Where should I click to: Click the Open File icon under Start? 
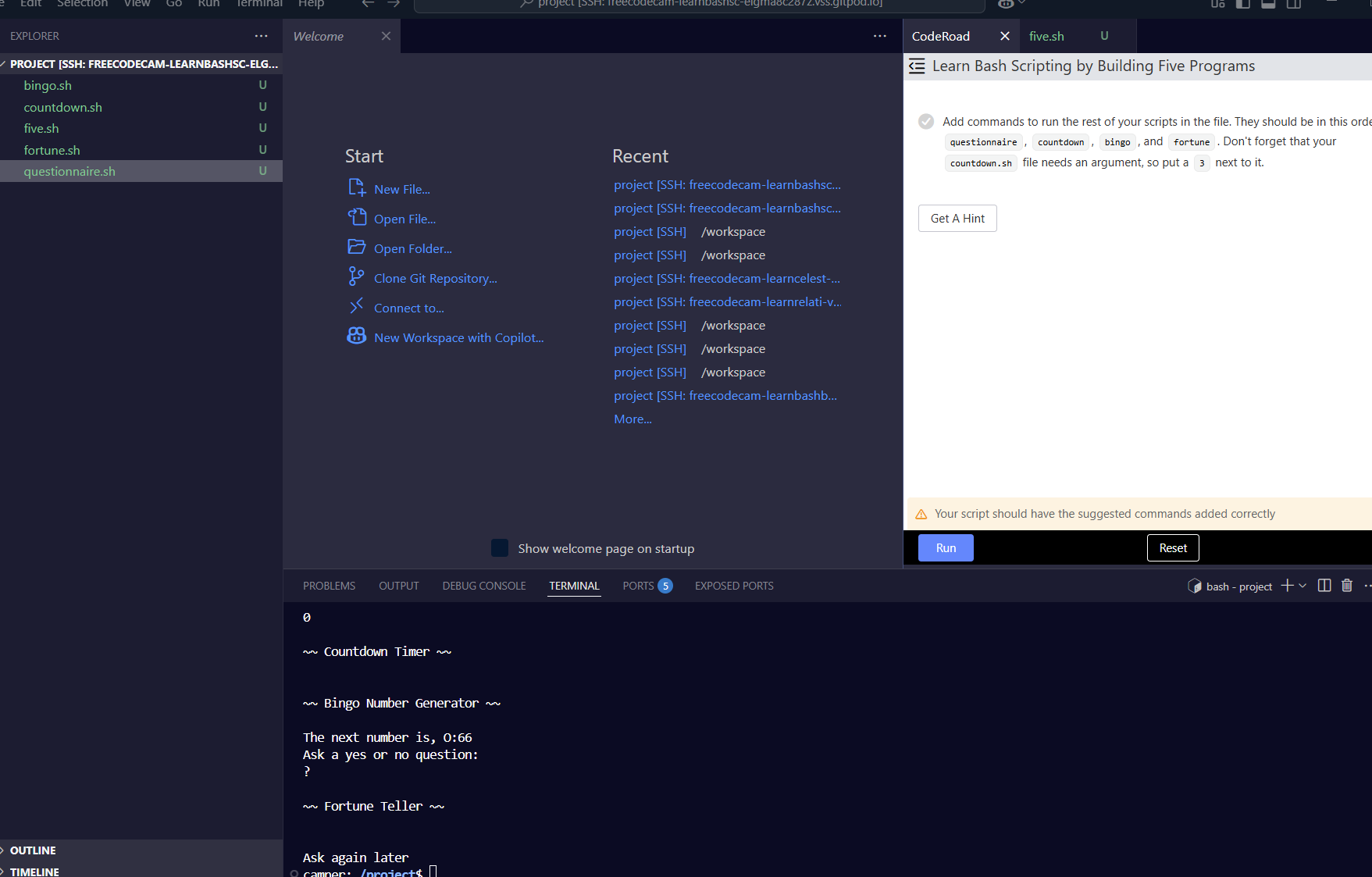[x=357, y=217]
